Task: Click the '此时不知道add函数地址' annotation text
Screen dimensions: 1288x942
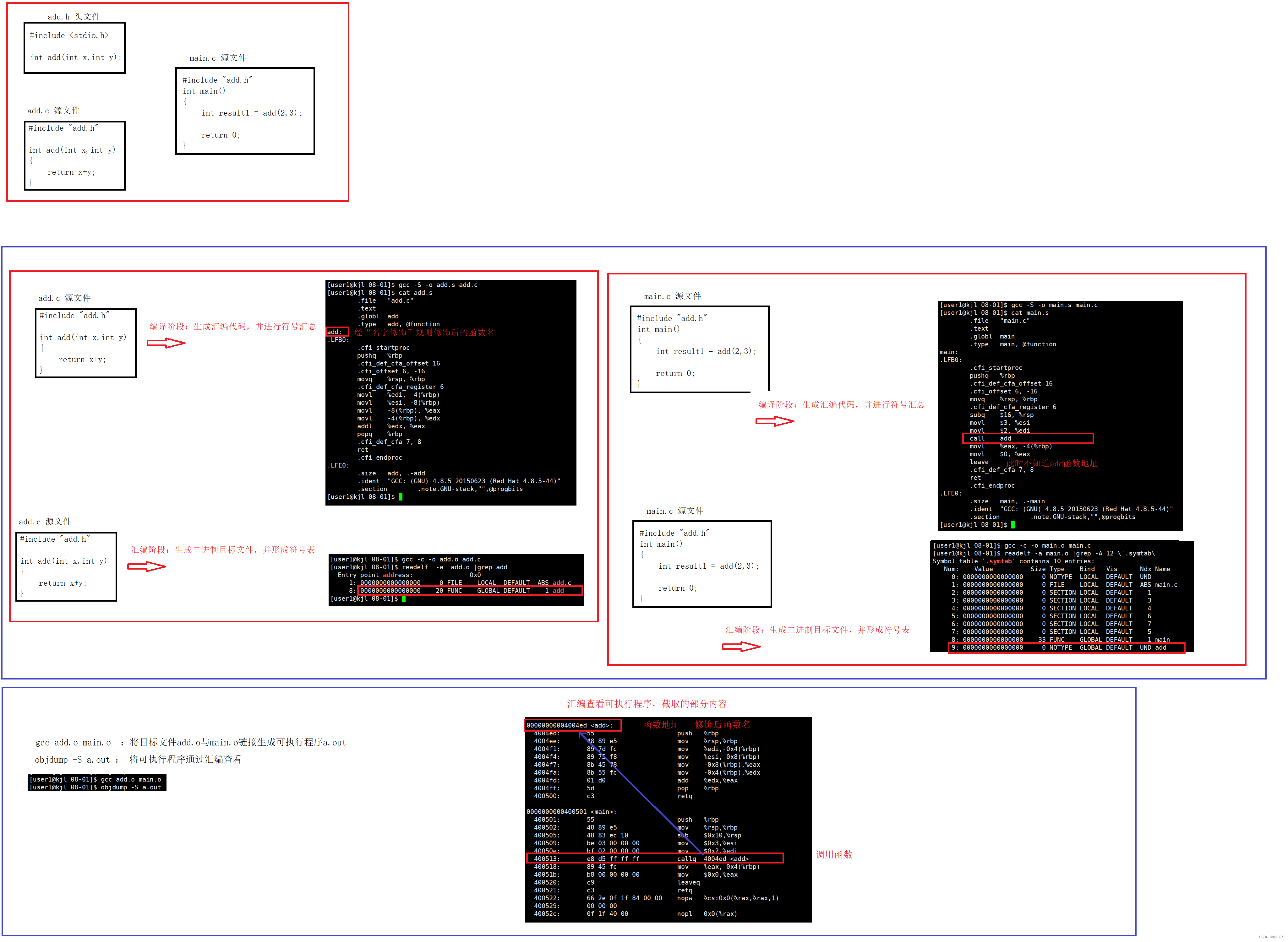Action: (x=1051, y=463)
